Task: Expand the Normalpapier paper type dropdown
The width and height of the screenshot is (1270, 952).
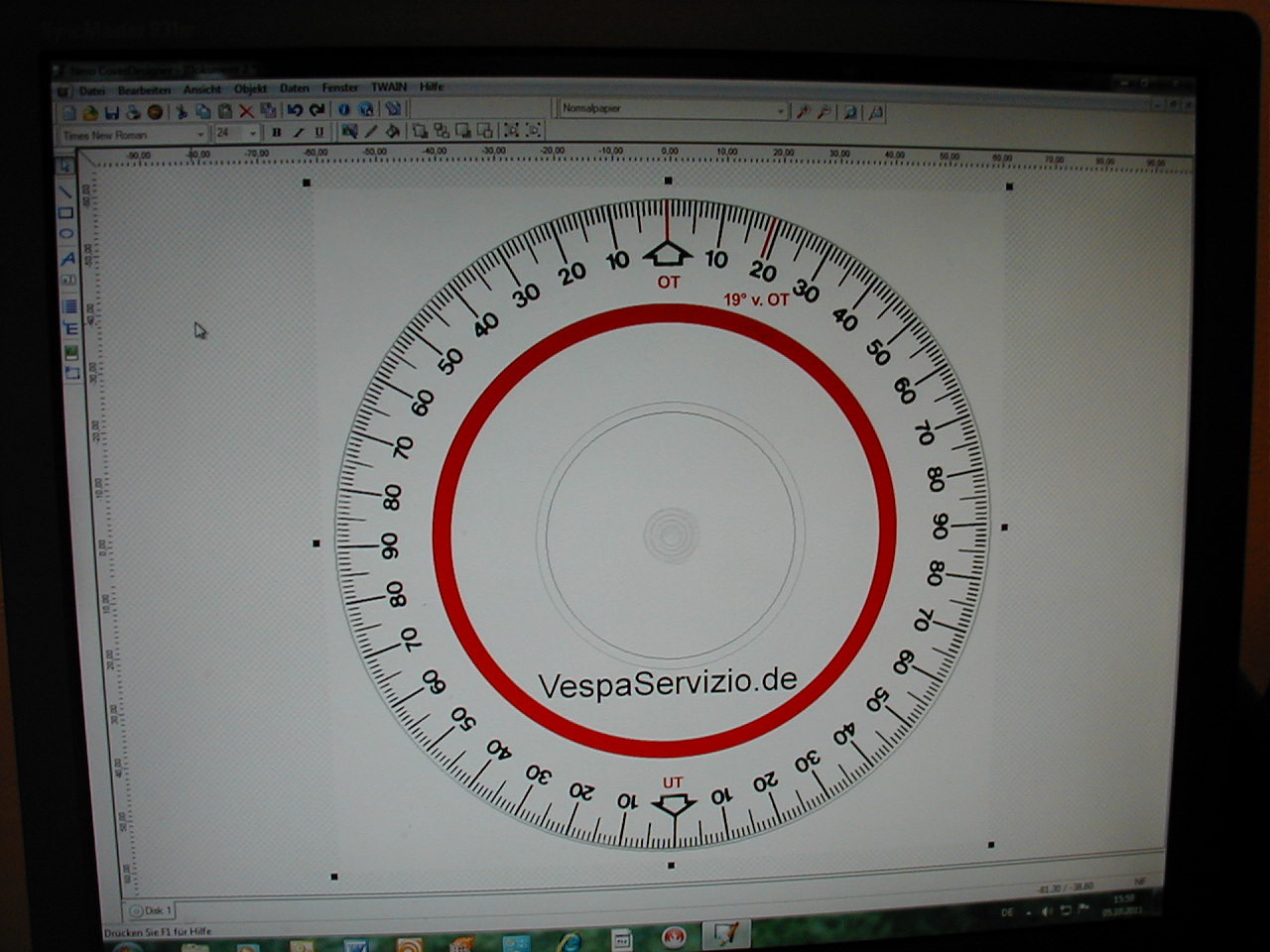Action: click(780, 111)
